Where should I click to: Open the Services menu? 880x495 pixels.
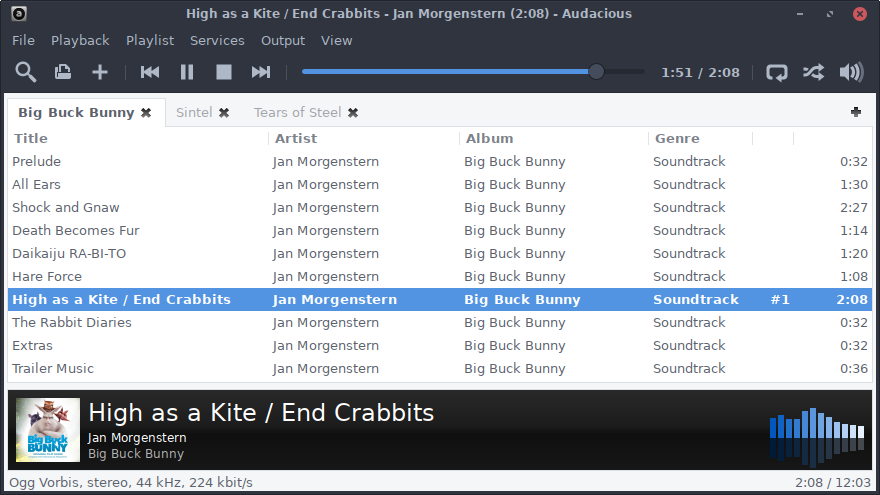pos(217,40)
